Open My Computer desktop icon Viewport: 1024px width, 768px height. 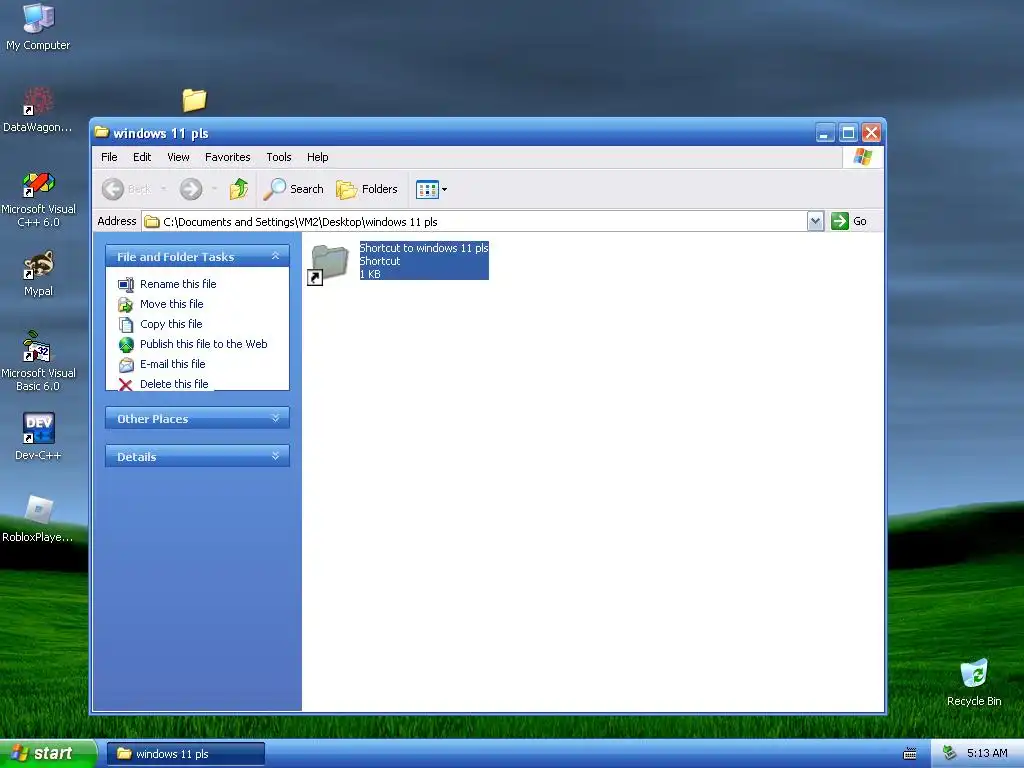[39, 27]
